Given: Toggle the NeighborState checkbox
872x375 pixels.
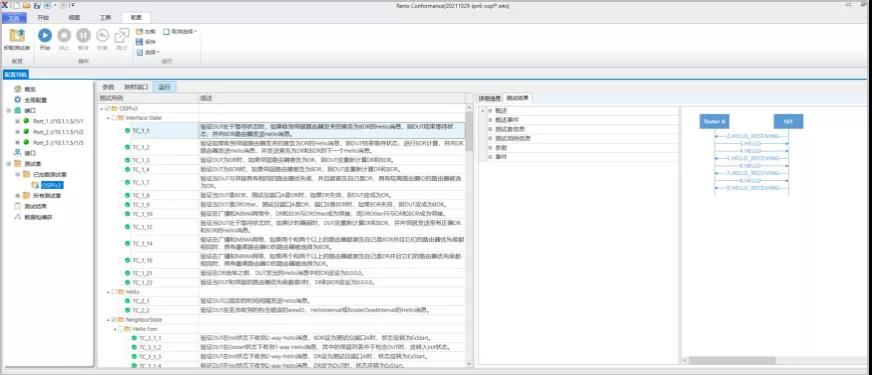Looking at the screenshot, I should tap(114, 320).
